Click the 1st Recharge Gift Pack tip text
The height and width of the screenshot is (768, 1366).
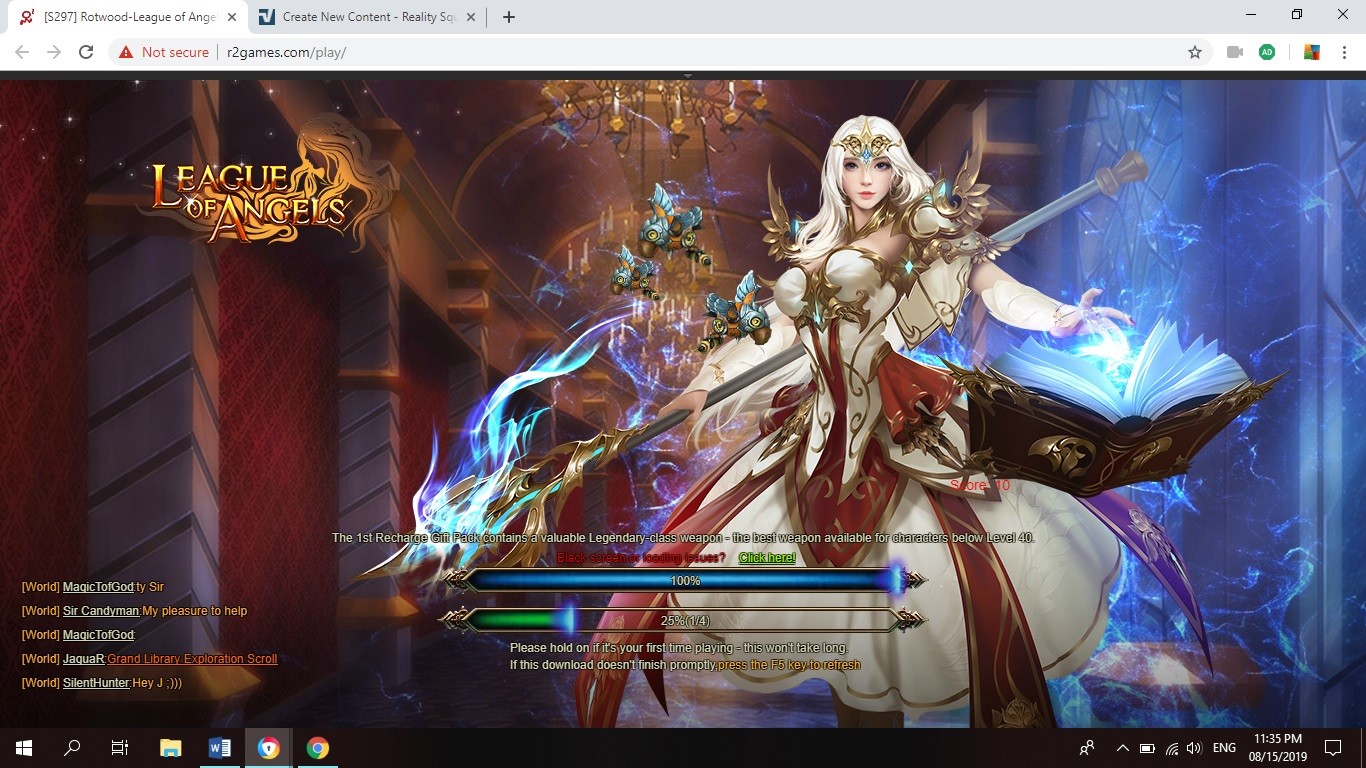(684, 538)
